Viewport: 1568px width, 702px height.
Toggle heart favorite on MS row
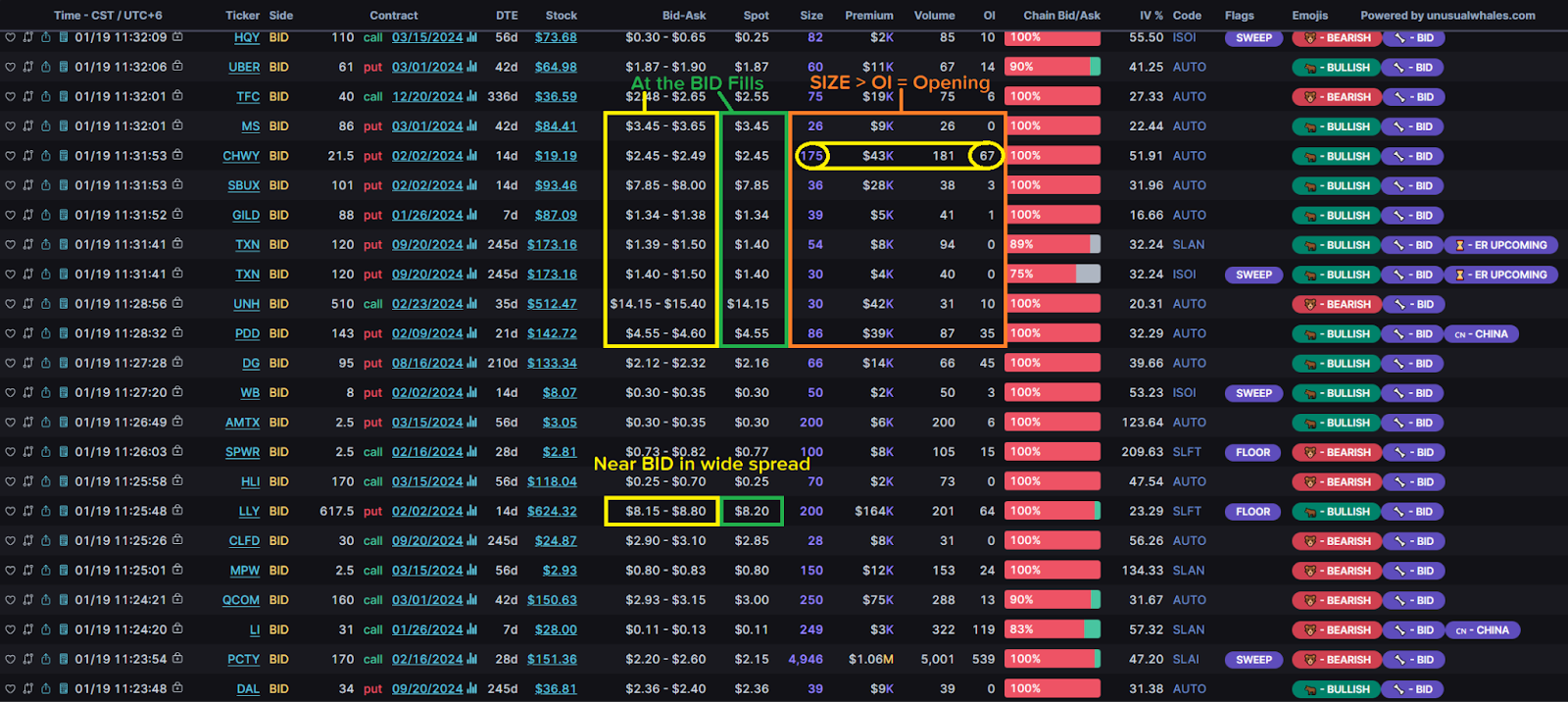click(10, 125)
